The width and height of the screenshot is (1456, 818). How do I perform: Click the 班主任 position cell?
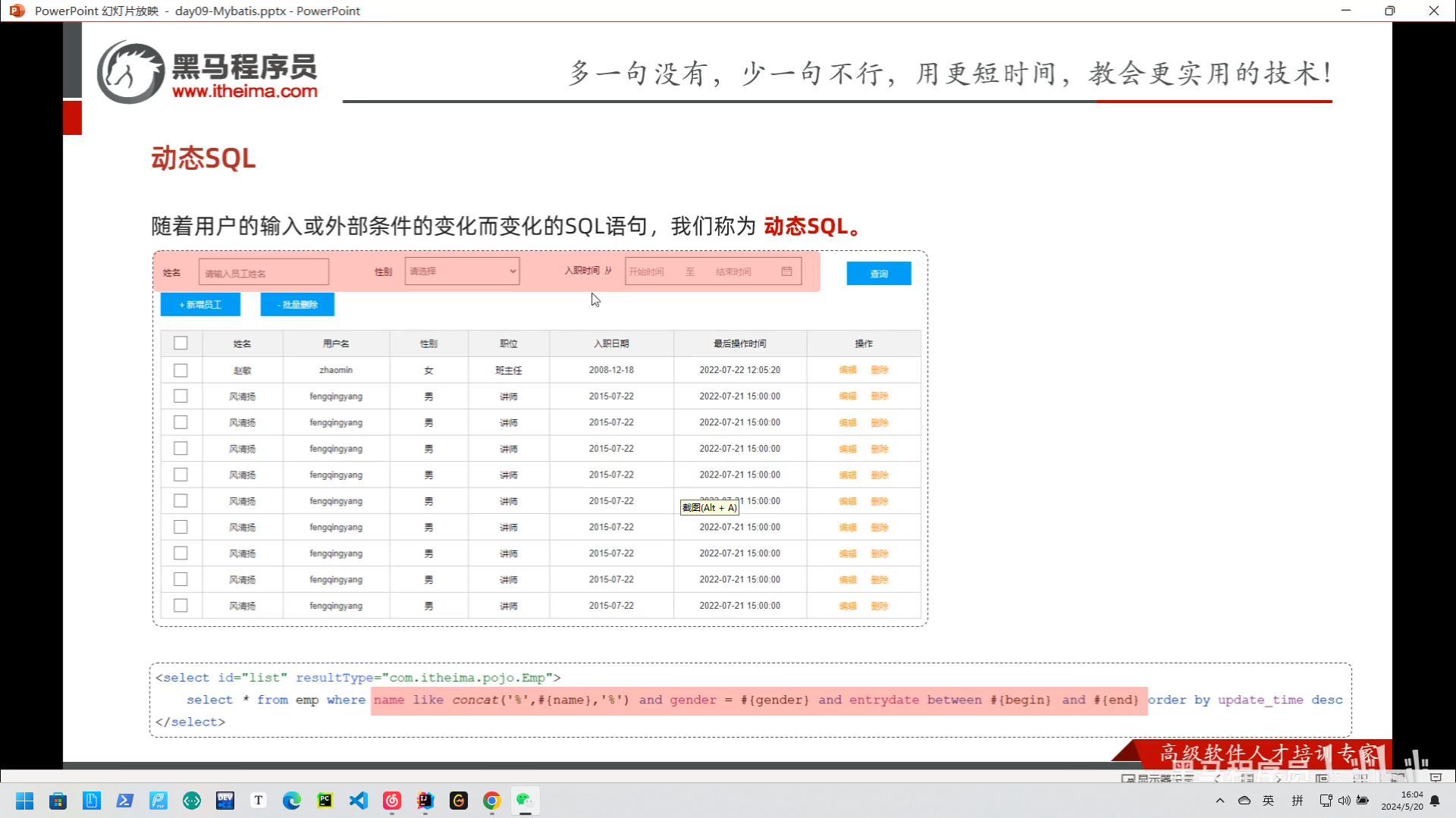pyautogui.click(x=509, y=371)
